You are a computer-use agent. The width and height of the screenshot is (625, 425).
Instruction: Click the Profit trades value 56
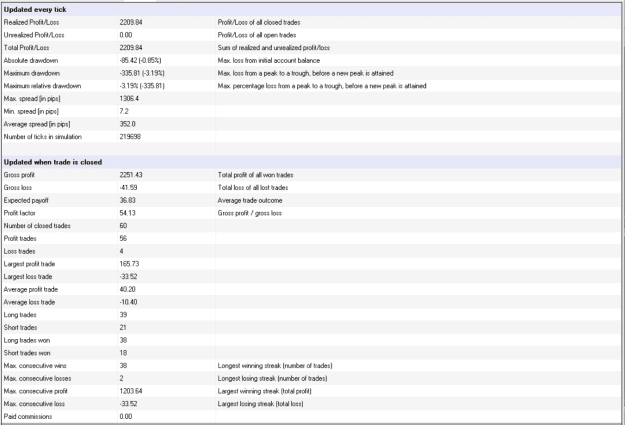click(x=123, y=239)
